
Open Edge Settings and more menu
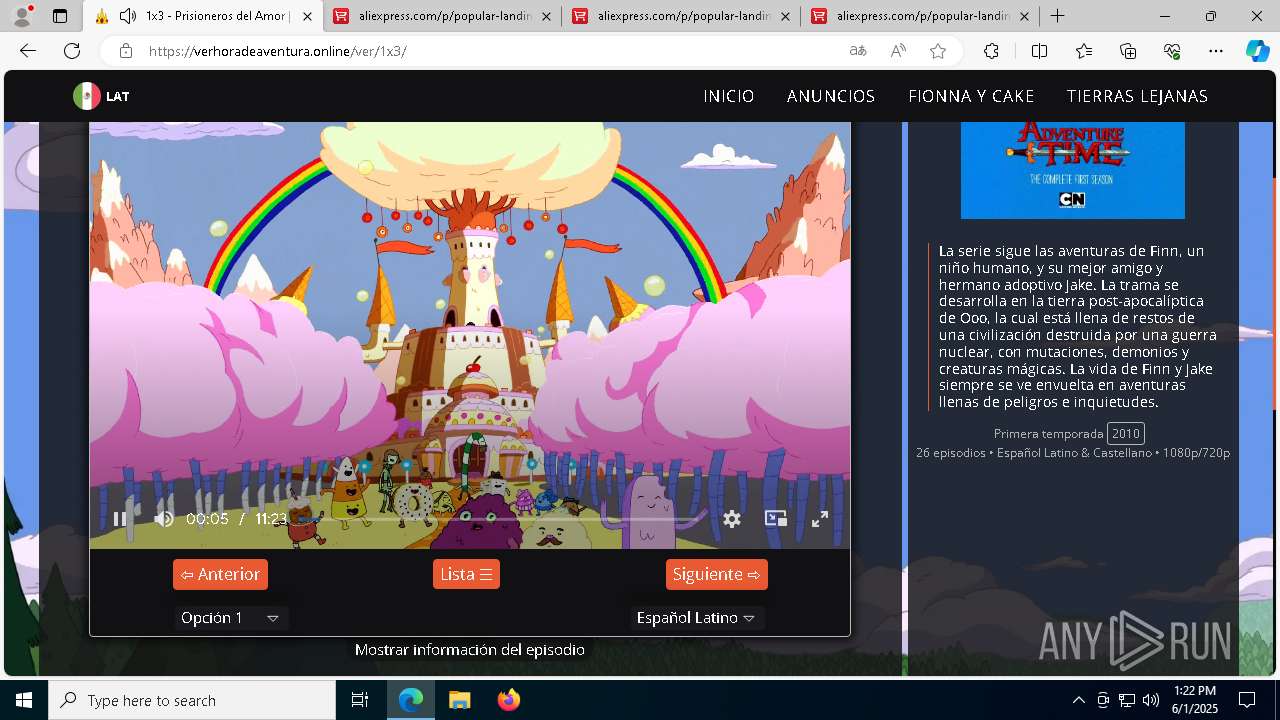pos(1216,51)
